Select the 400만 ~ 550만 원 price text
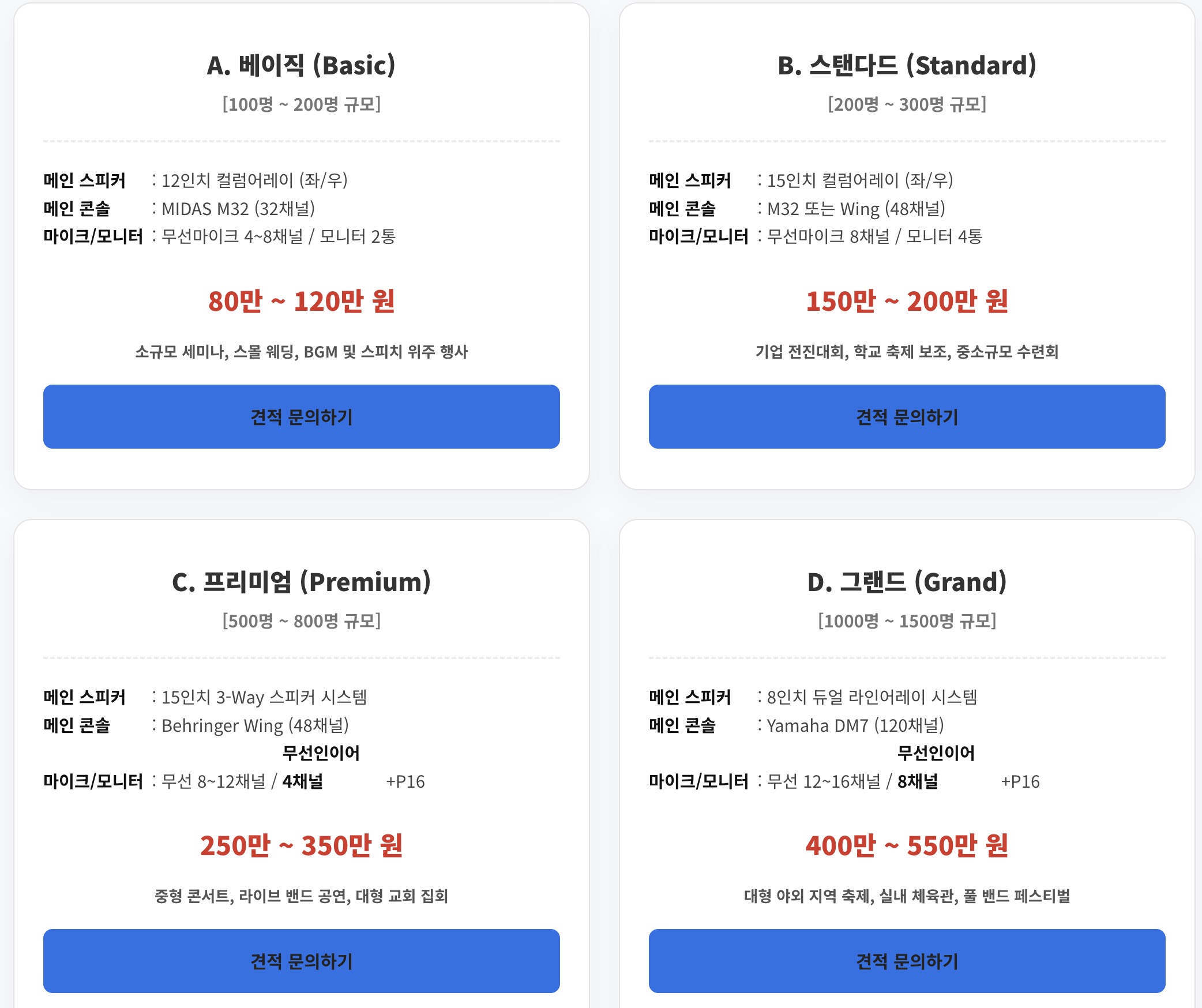1202x1008 pixels. 907,845
